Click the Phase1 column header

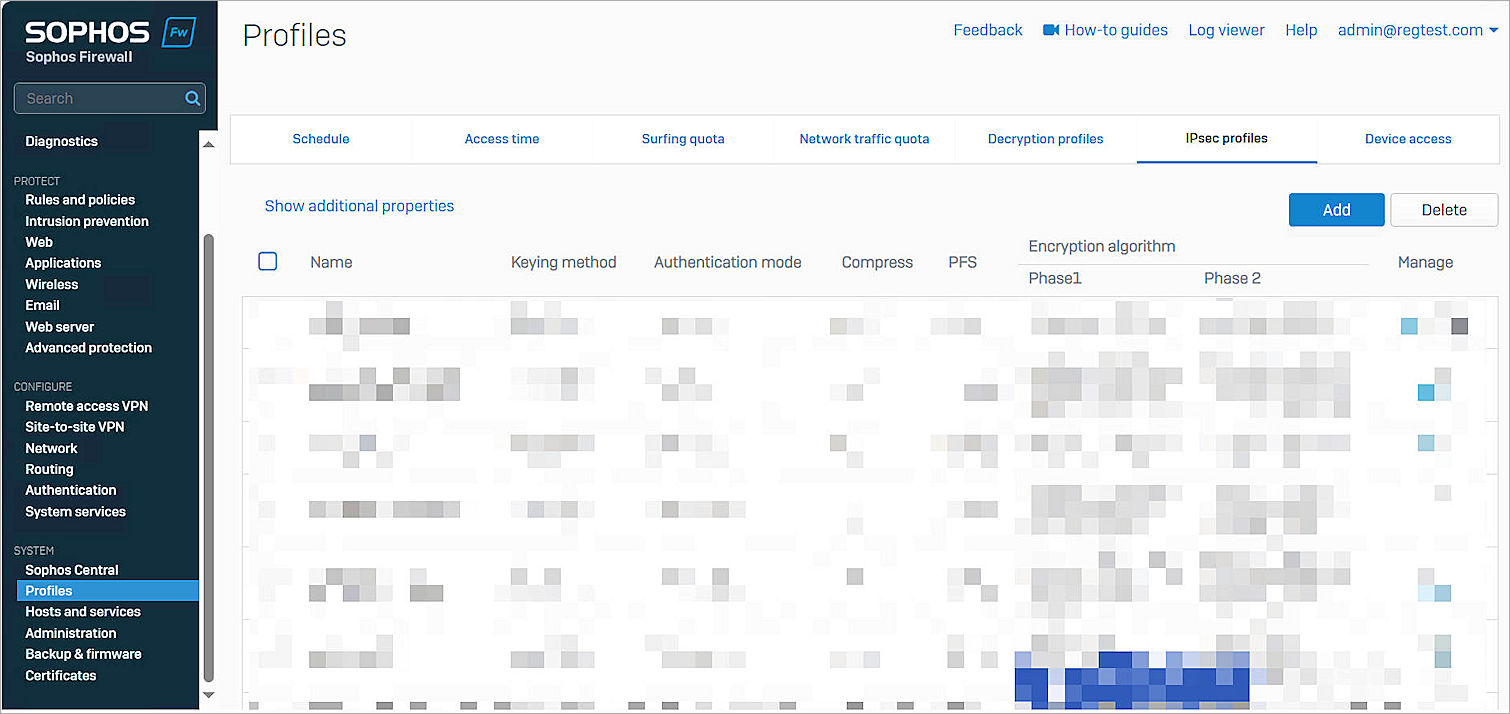point(1055,278)
